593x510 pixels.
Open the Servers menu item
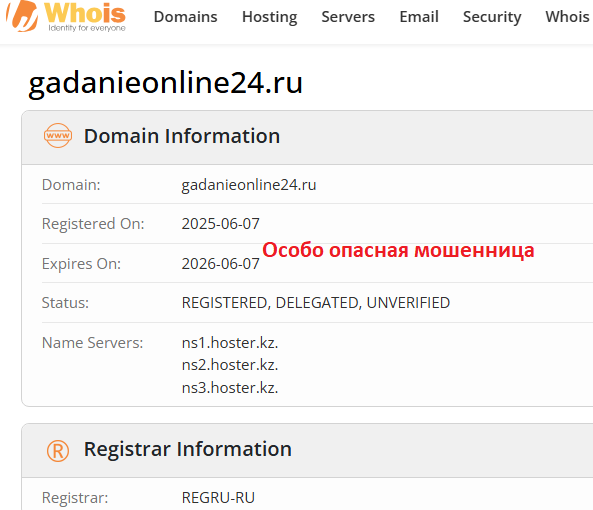pos(348,17)
